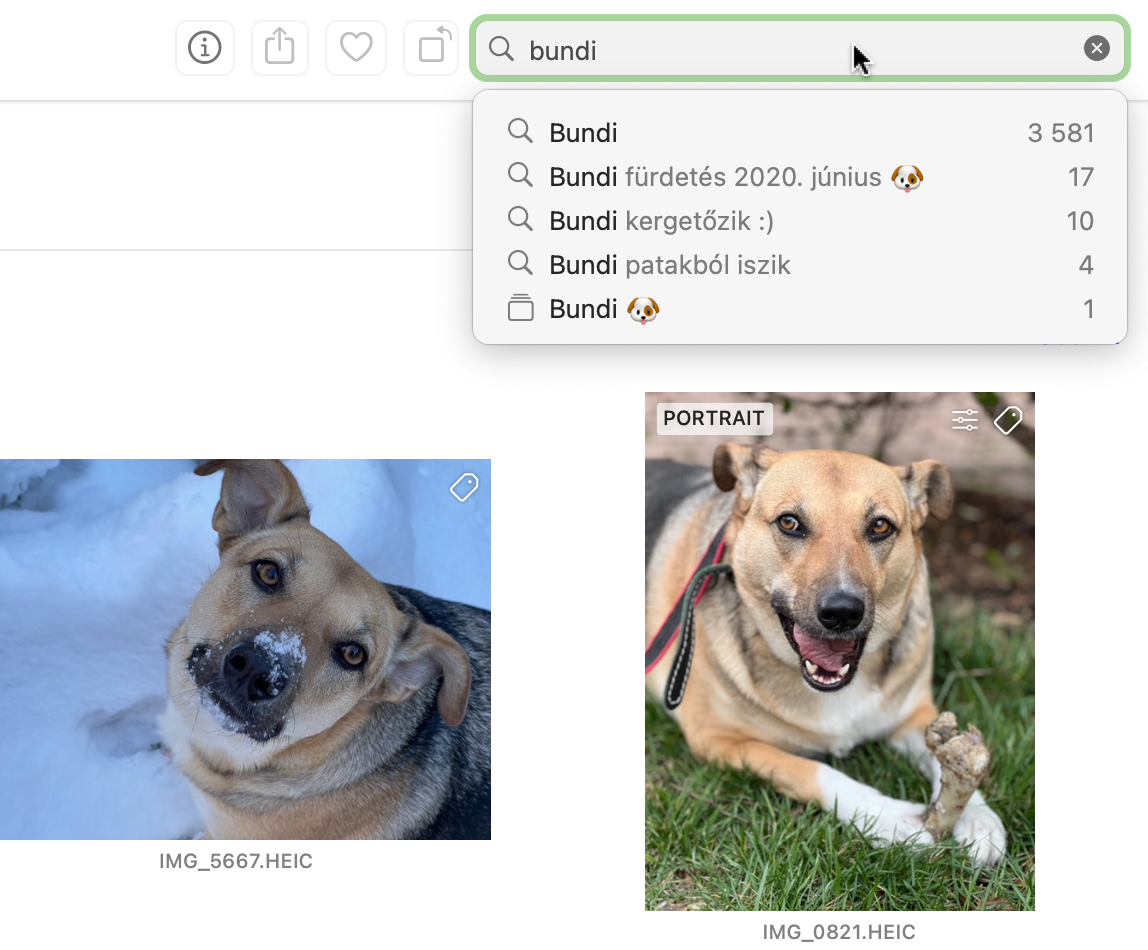Click the magnifier icon beside "Bundi kergetőzik"

point(520,218)
